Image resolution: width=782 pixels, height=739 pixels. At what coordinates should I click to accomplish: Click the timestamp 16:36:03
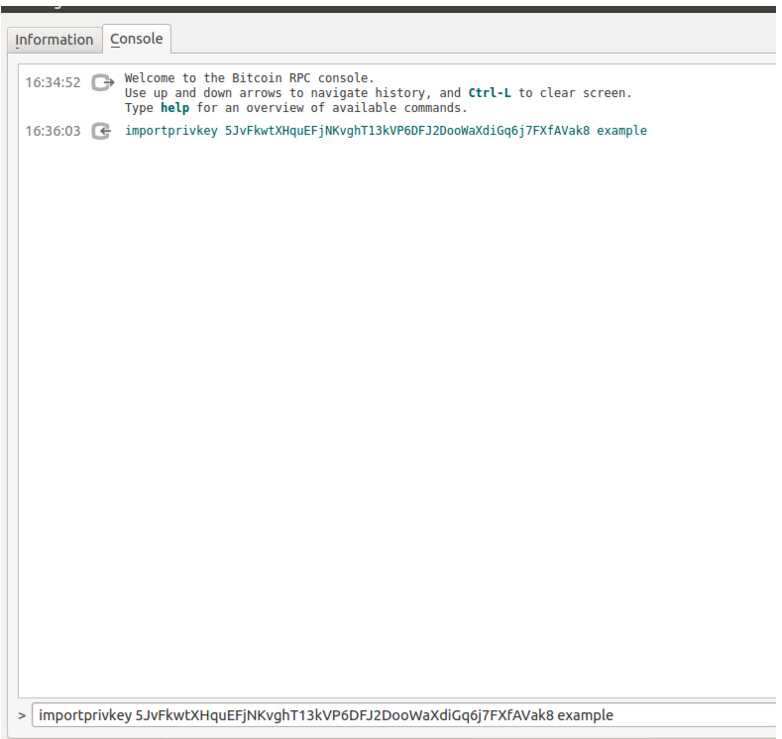pyautogui.click(x=53, y=131)
